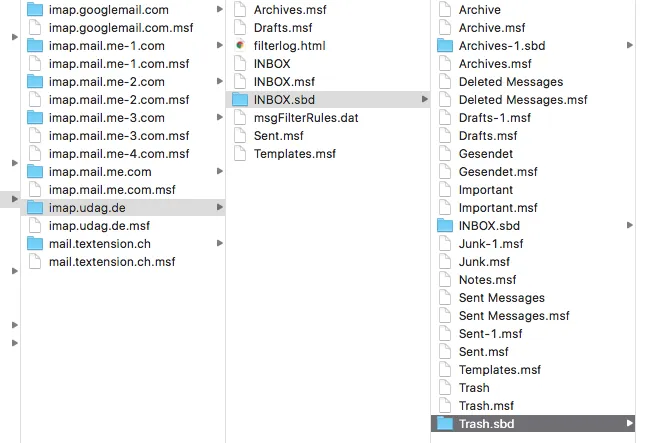Viewport: 669px width, 443px height.
Task: Expand mail.textension.ch with its arrow
Action: coord(220,243)
